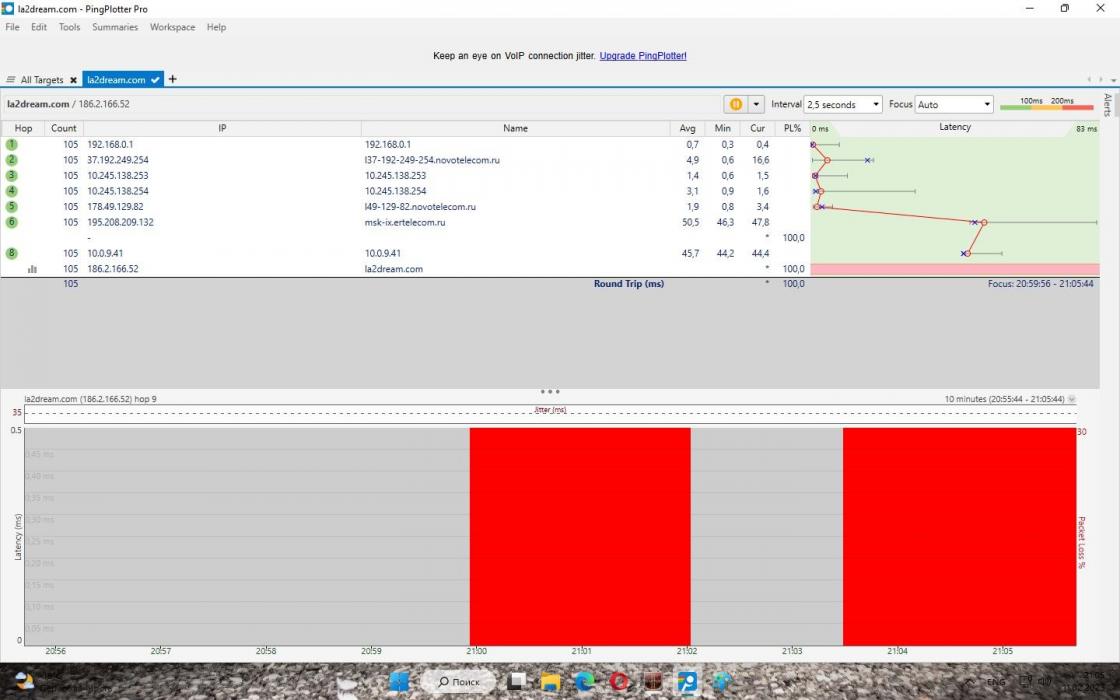Click the latency color scale 100ms 200ms bar
Viewport: 1120px width, 700px height.
click(x=1046, y=105)
